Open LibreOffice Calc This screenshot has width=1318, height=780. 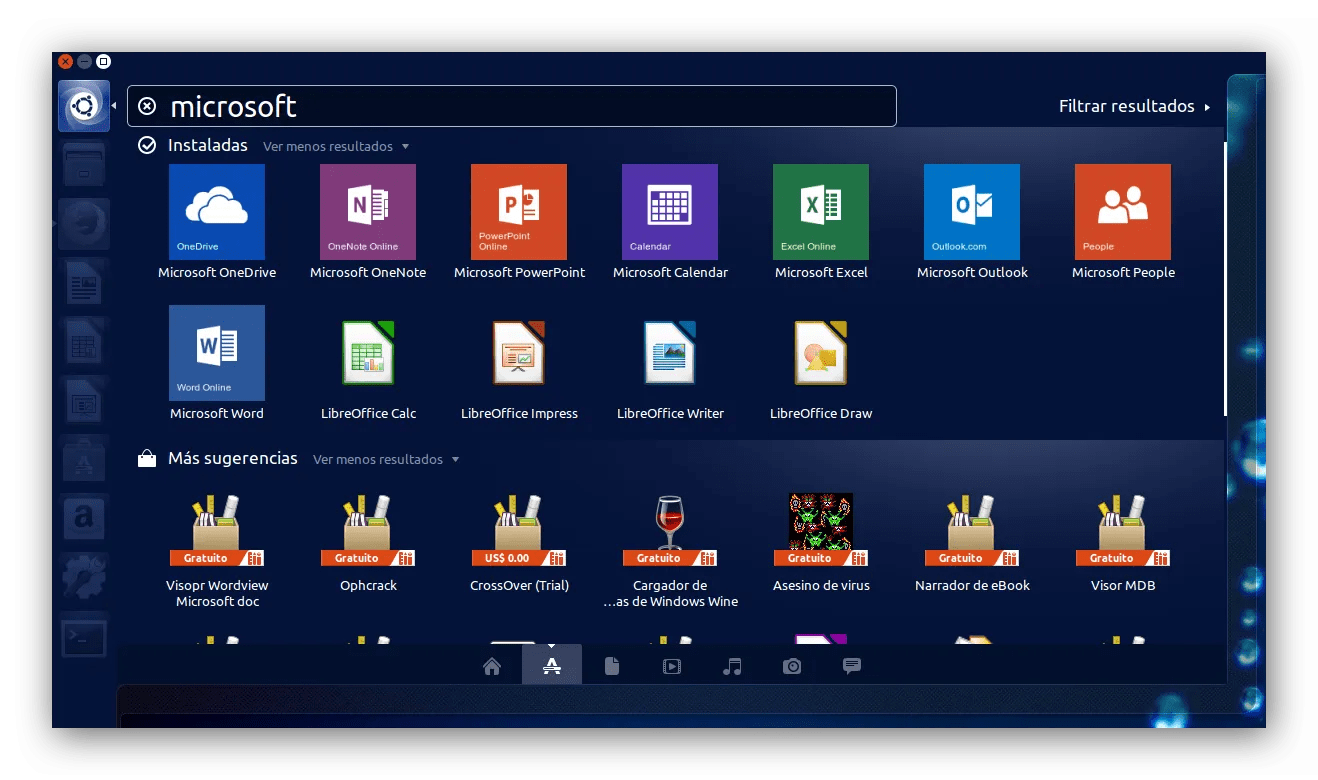click(x=368, y=353)
